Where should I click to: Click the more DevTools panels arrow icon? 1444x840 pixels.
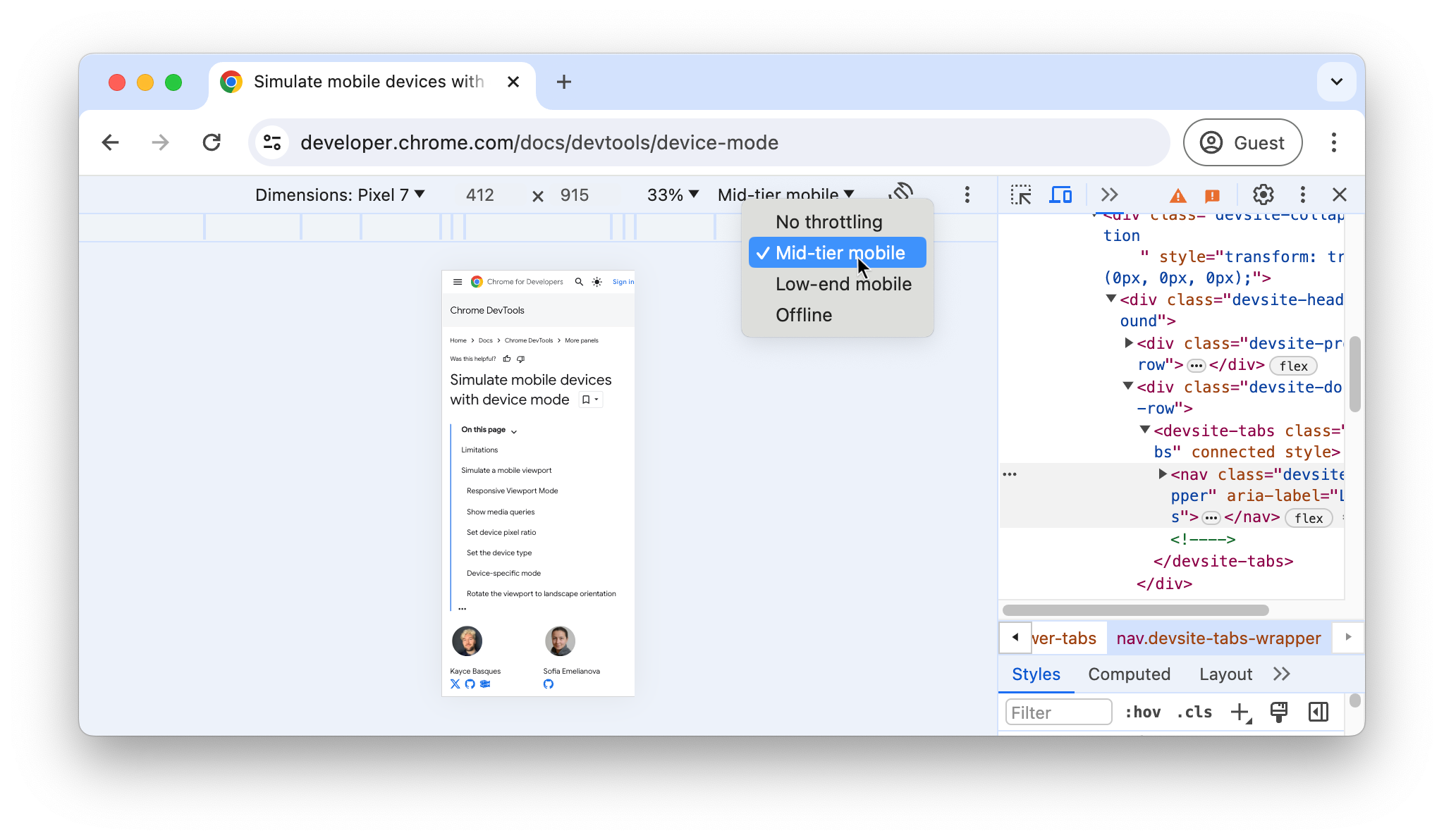coord(1108,195)
